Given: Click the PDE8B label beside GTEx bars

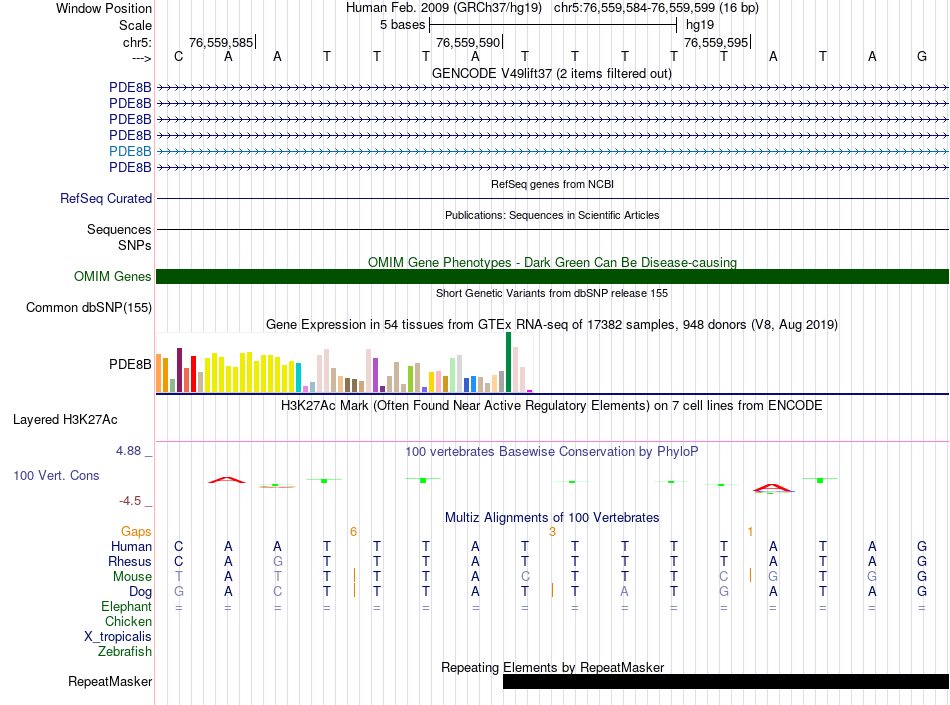Looking at the screenshot, I should click(130, 365).
